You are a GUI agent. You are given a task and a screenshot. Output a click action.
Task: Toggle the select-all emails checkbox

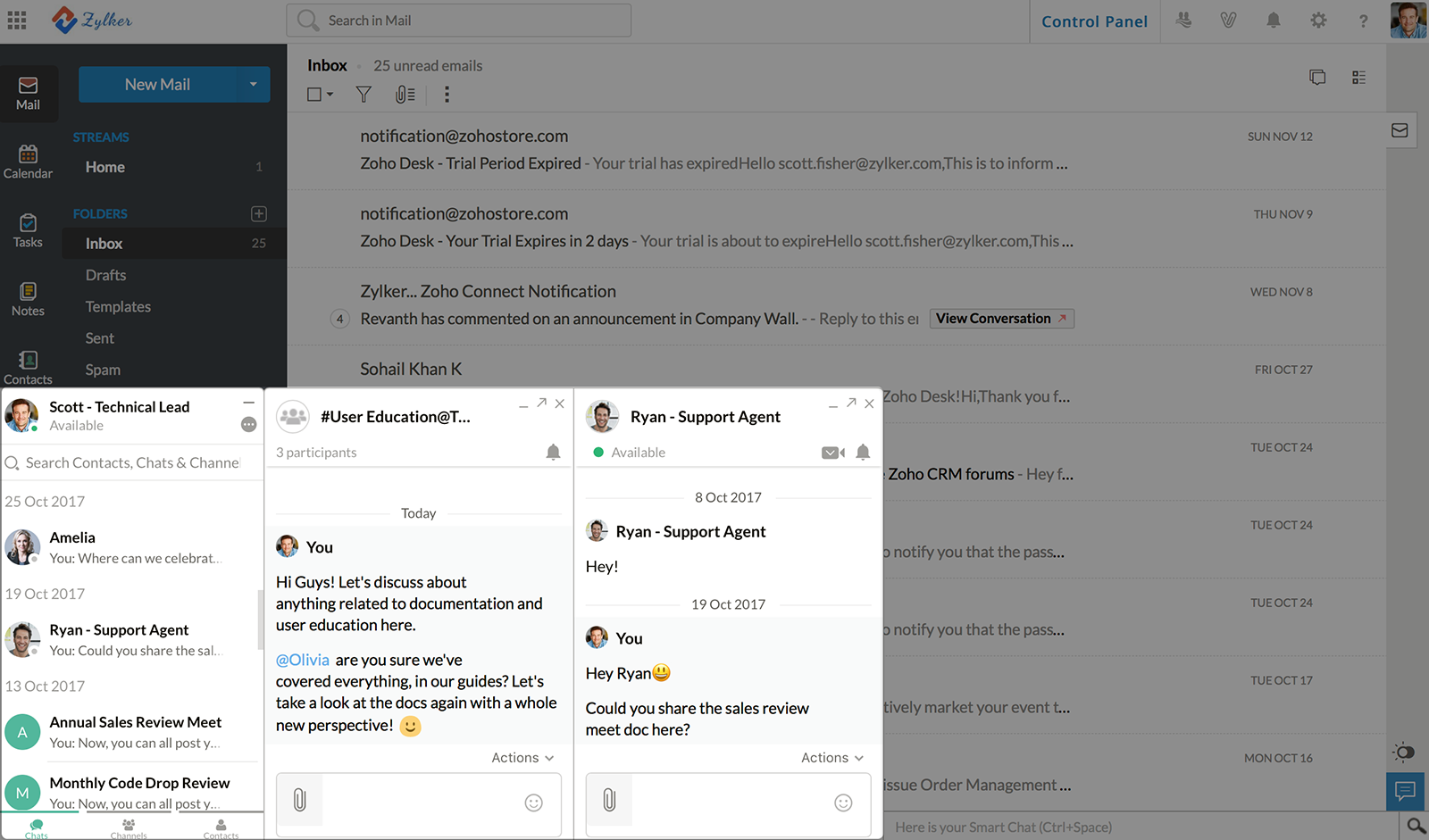point(314,95)
